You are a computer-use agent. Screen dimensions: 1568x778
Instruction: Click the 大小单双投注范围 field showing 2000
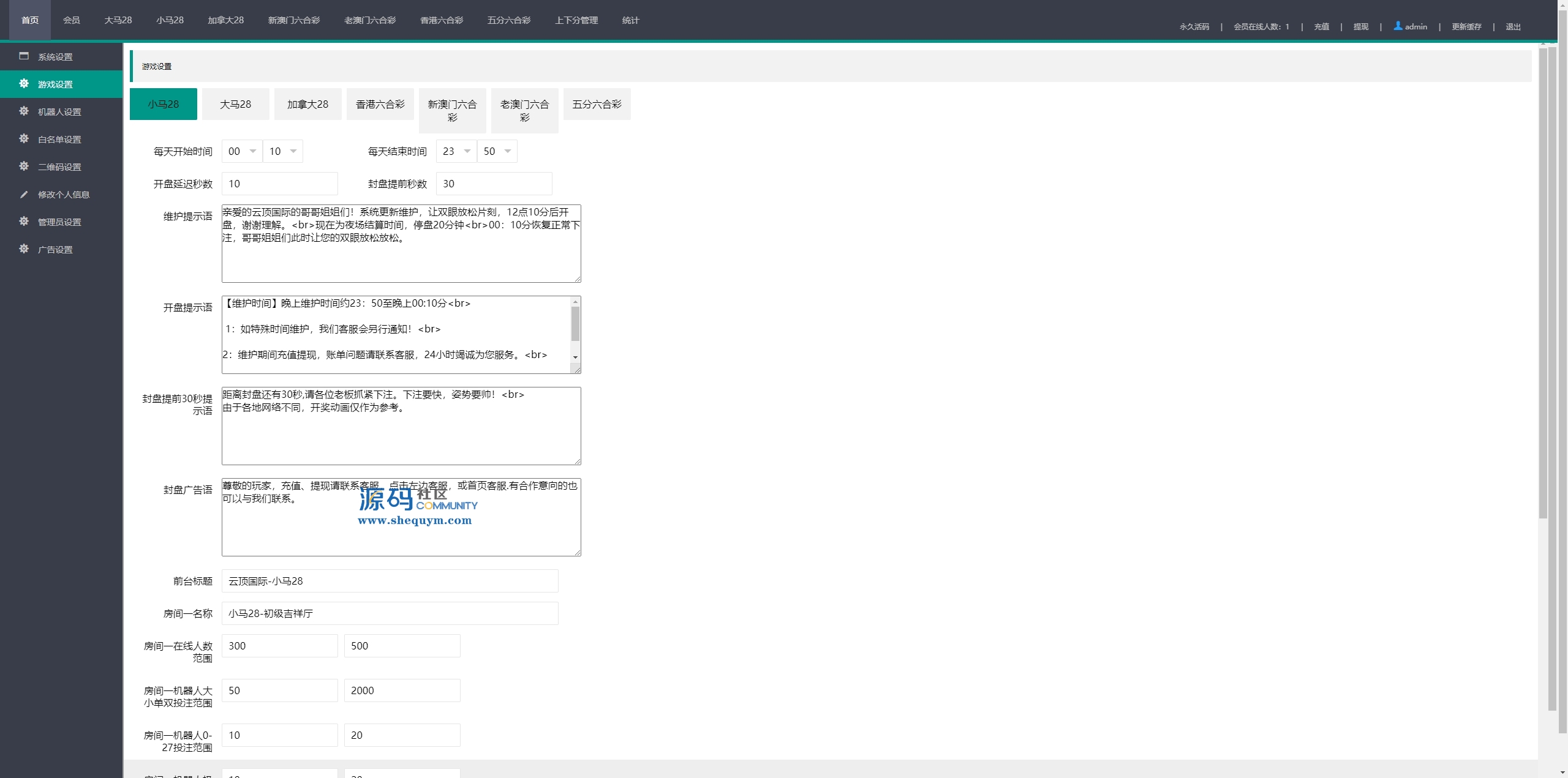pos(402,690)
